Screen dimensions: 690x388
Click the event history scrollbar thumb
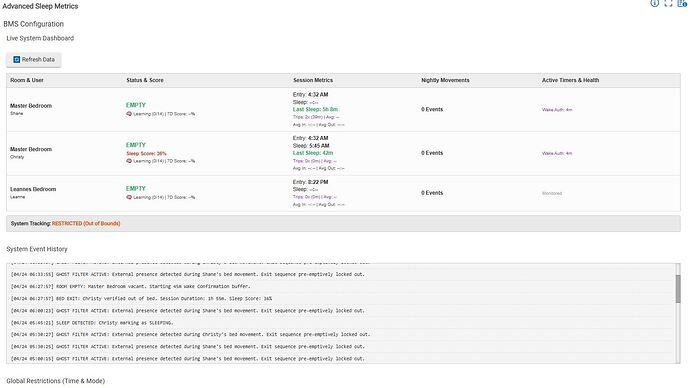click(678, 289)
